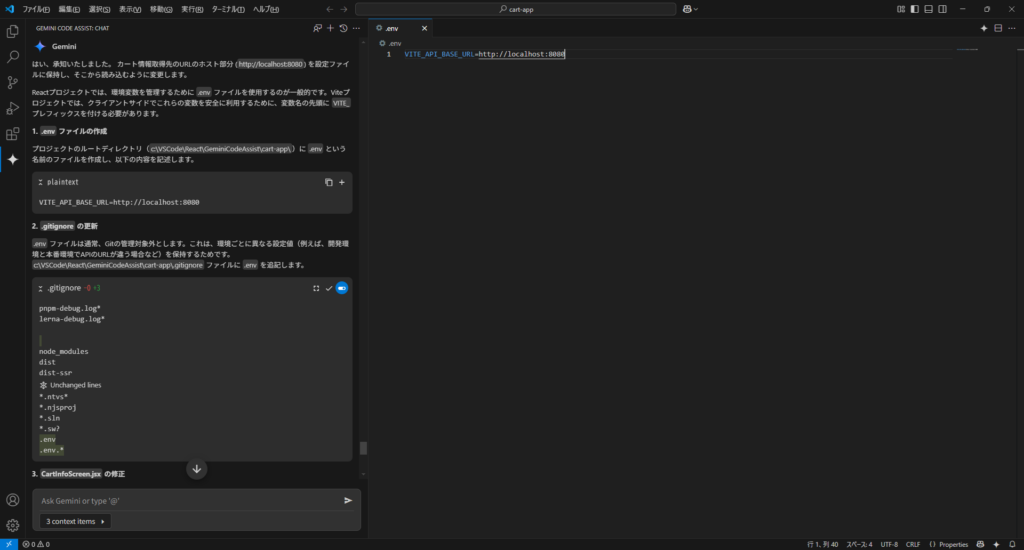
Task: Click Gemini sparkle icon in status bar
Action: 996,544
